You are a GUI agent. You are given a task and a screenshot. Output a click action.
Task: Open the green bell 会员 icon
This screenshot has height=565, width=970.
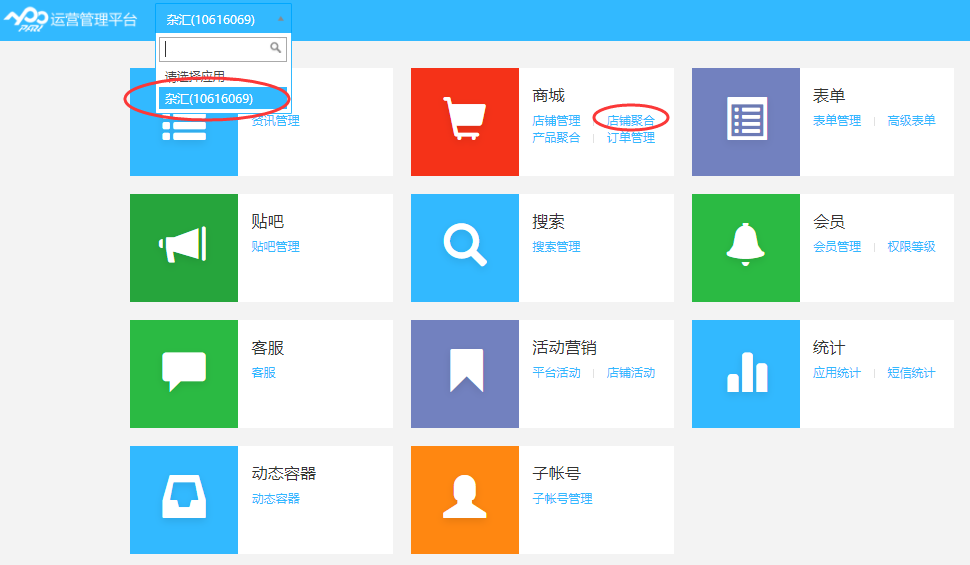tap(745, 248)
